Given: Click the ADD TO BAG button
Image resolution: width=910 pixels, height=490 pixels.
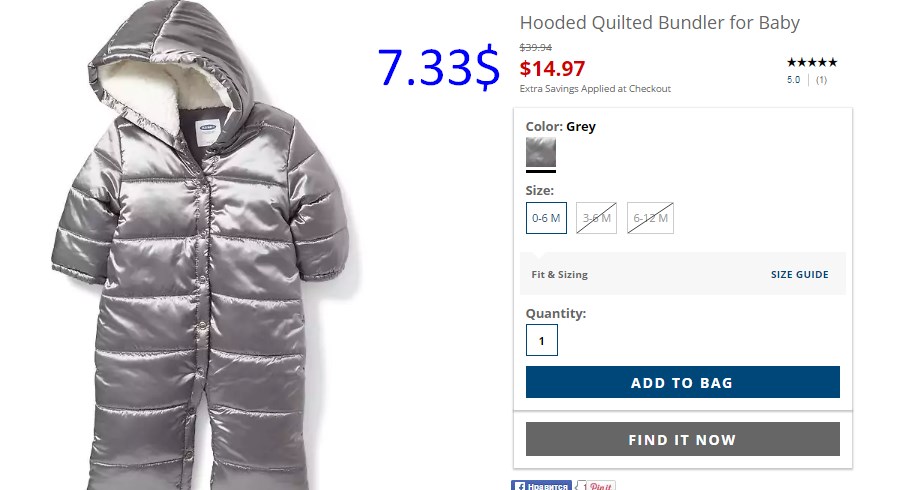Looking at the screenshot, I should [x=682, y=382].
